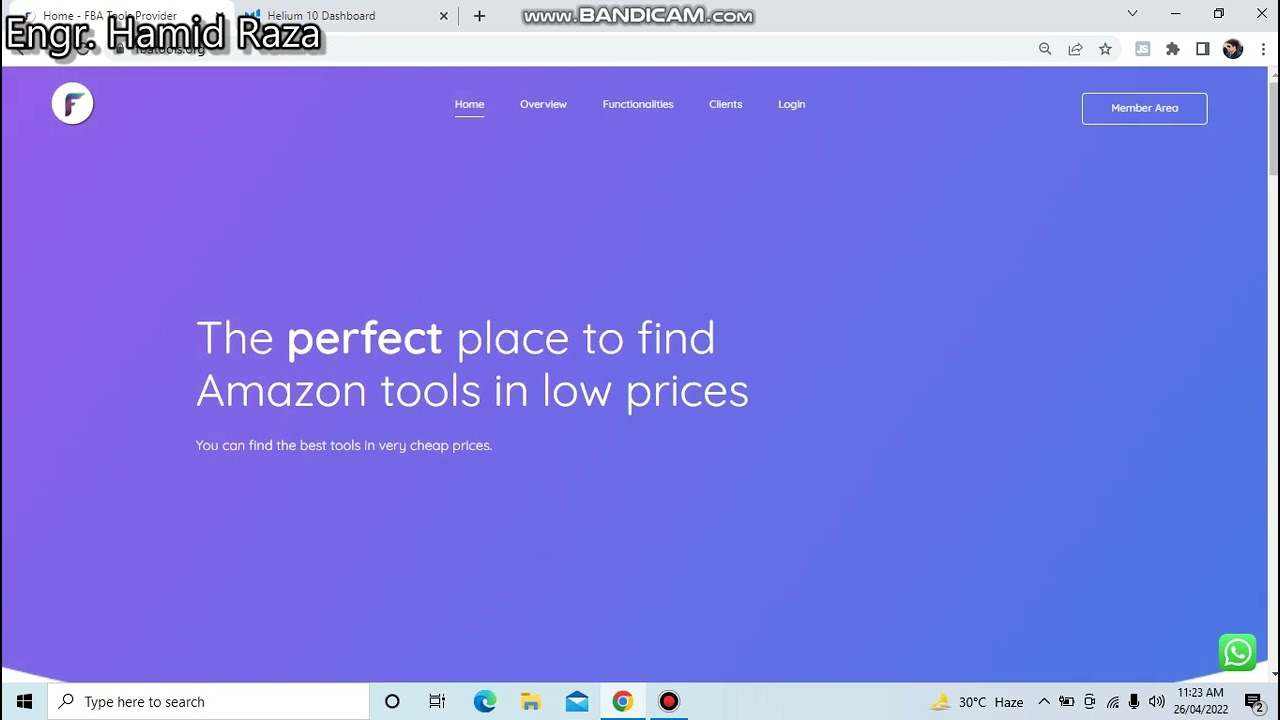This screenshot has width=1280, height=720.
Task: Open network icon in system tray
Action: [x=1112, y=702]
